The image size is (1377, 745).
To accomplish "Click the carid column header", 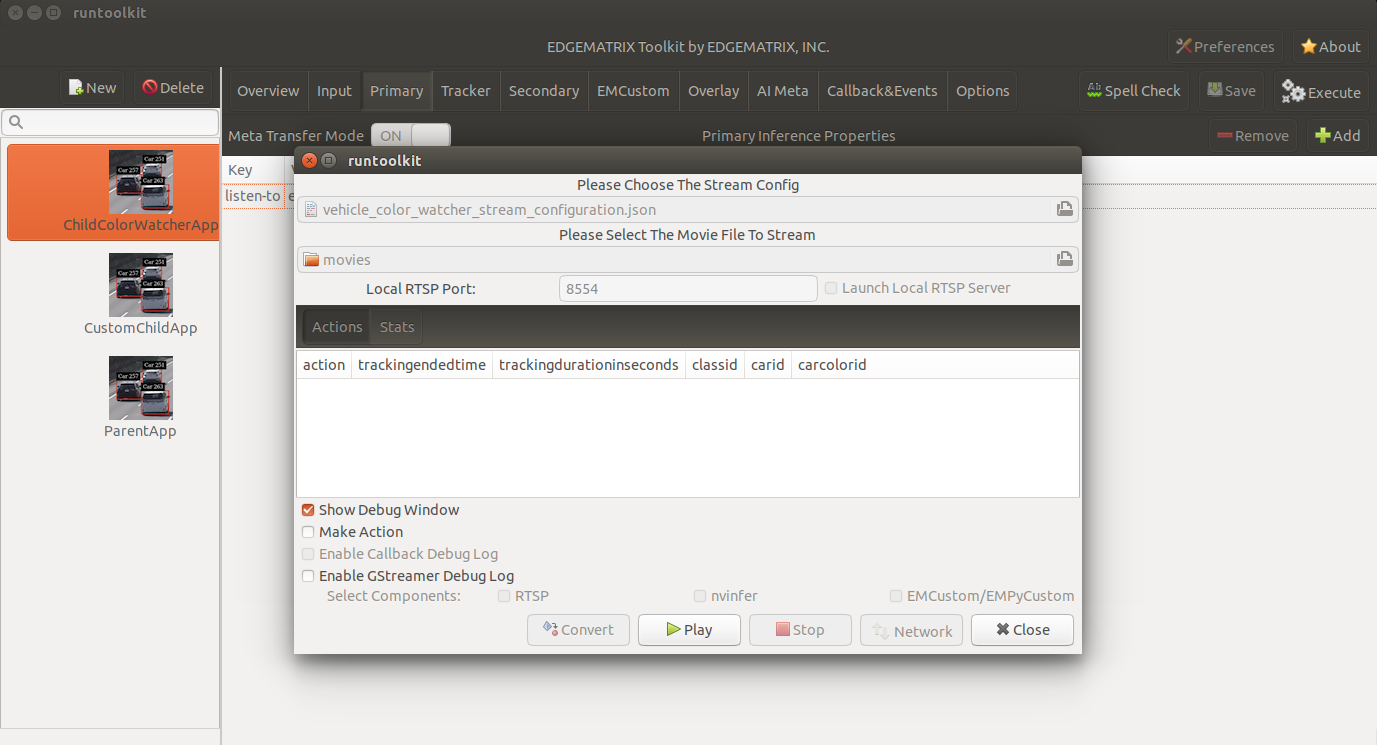I will [x=768, y=365].
